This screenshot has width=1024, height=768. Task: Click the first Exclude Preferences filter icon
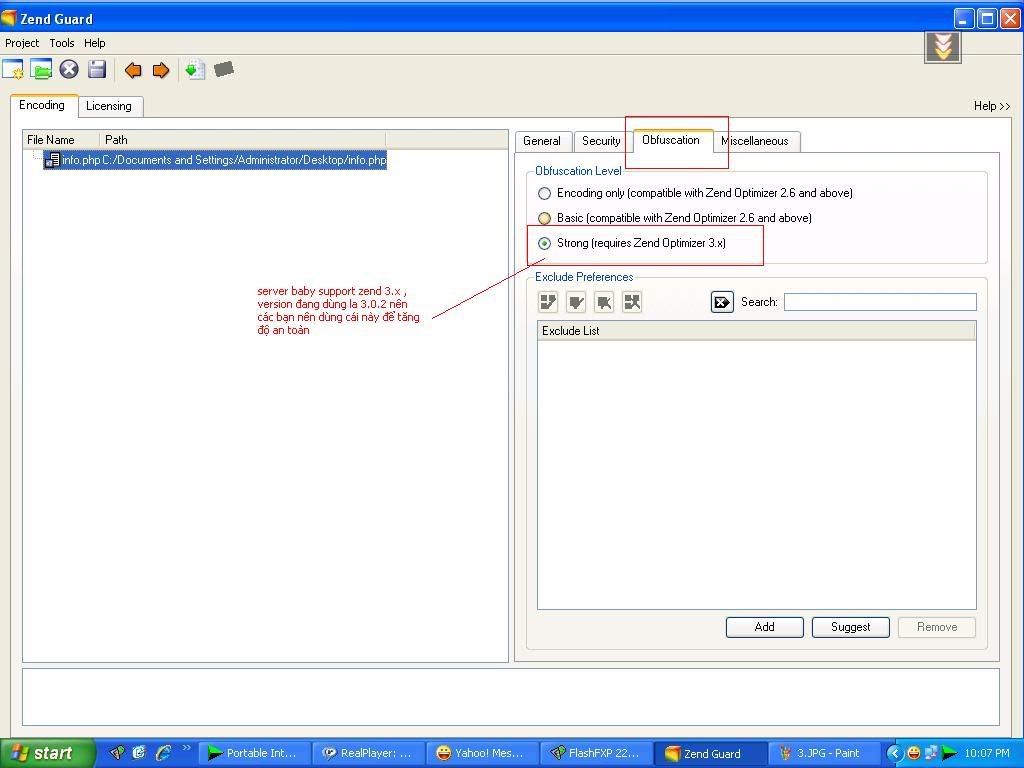pyautogui.click(x=548, y=302)
